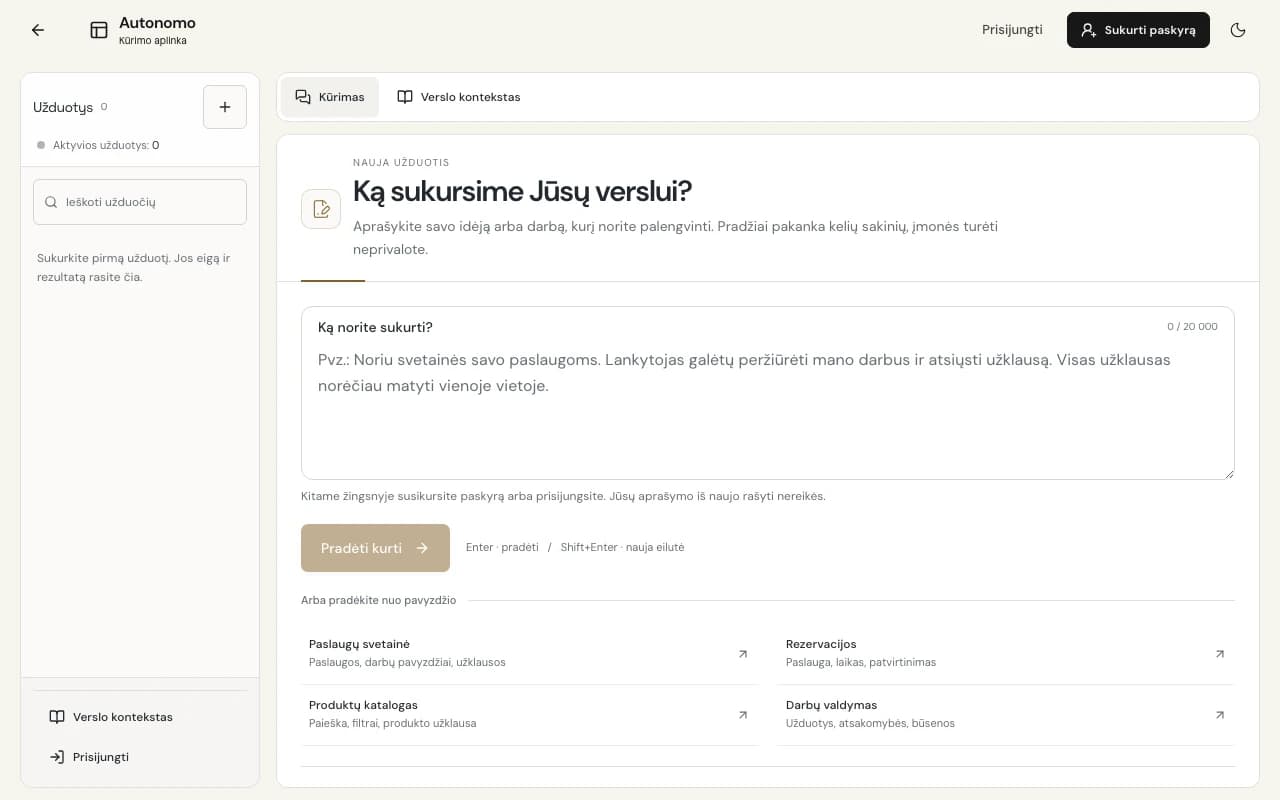Click the NAUJA UŽDUOTIS label
Viewport: 1280px width, 800px height.
[x=401, y=162]
